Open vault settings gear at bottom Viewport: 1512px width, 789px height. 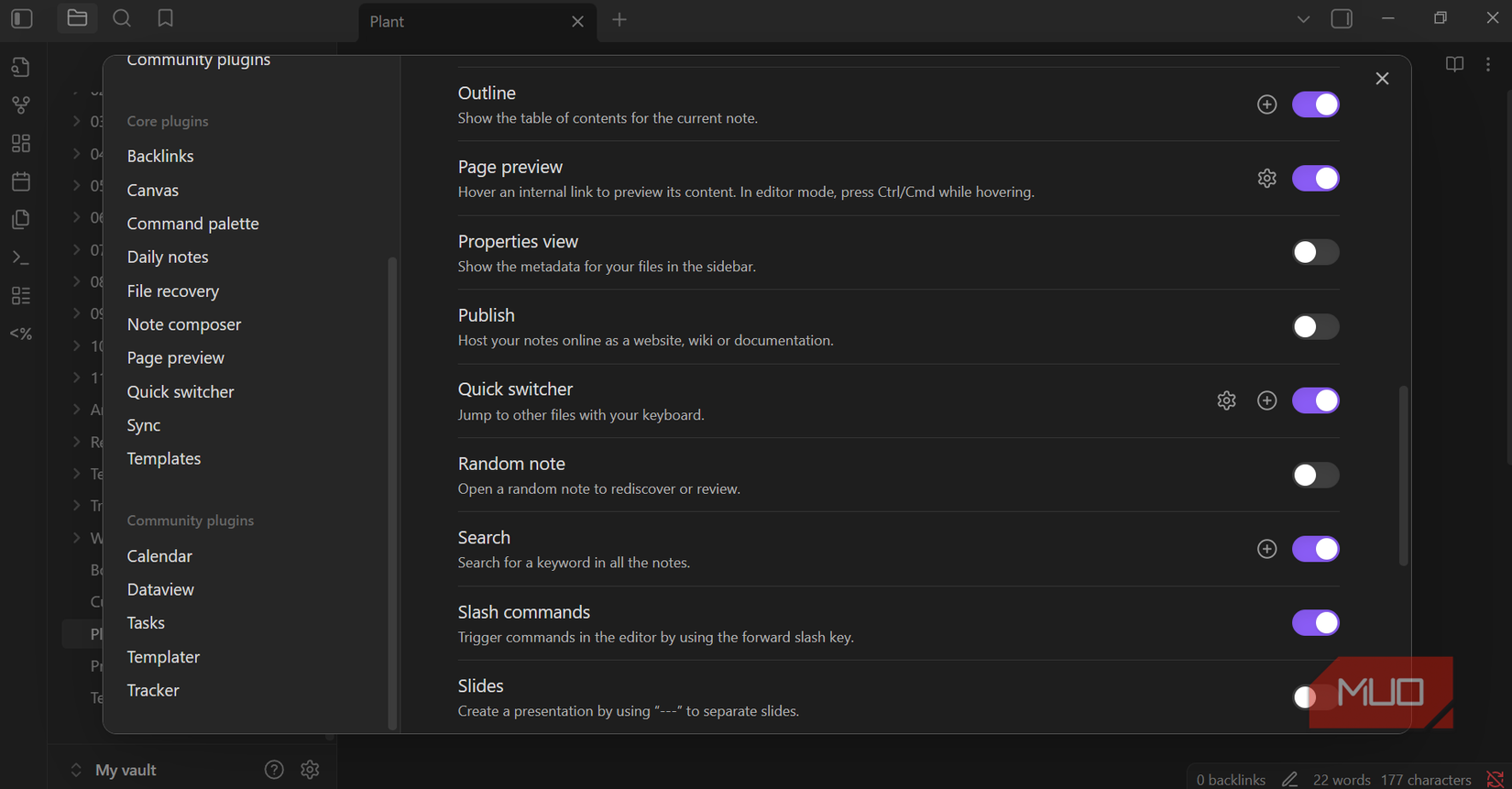tap(310, 770)
